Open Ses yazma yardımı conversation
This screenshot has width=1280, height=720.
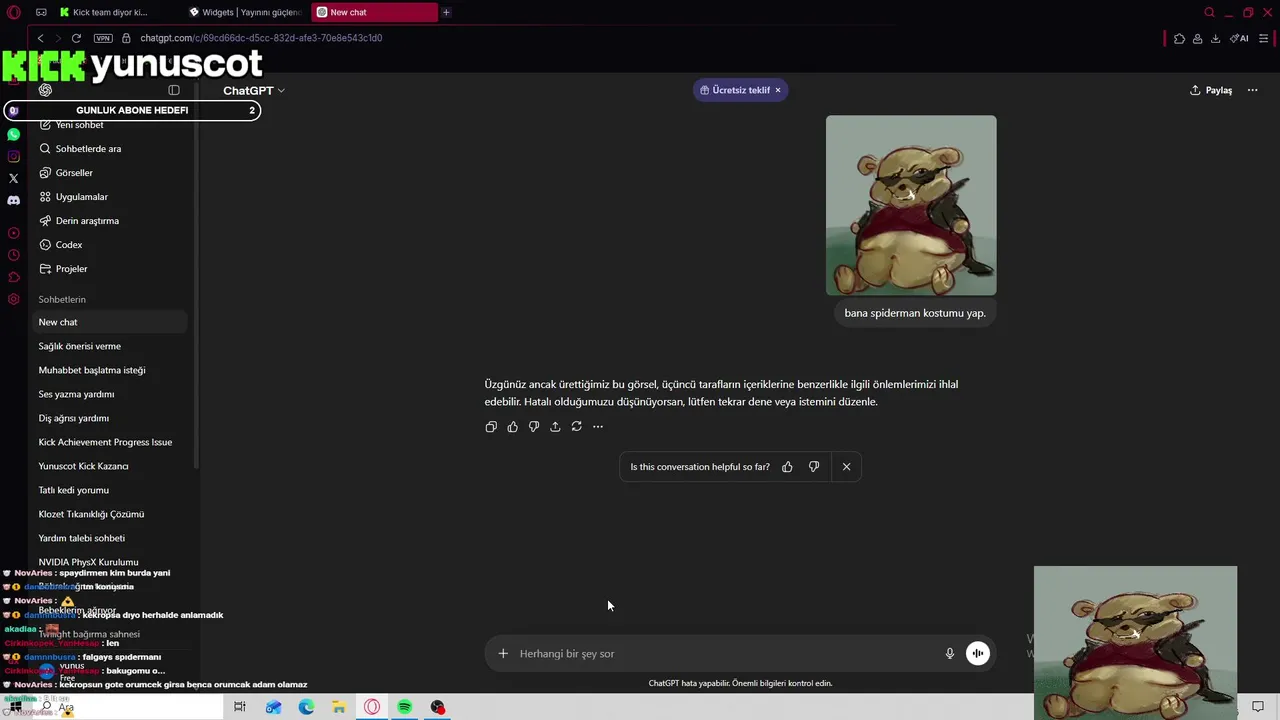(110, 394)
